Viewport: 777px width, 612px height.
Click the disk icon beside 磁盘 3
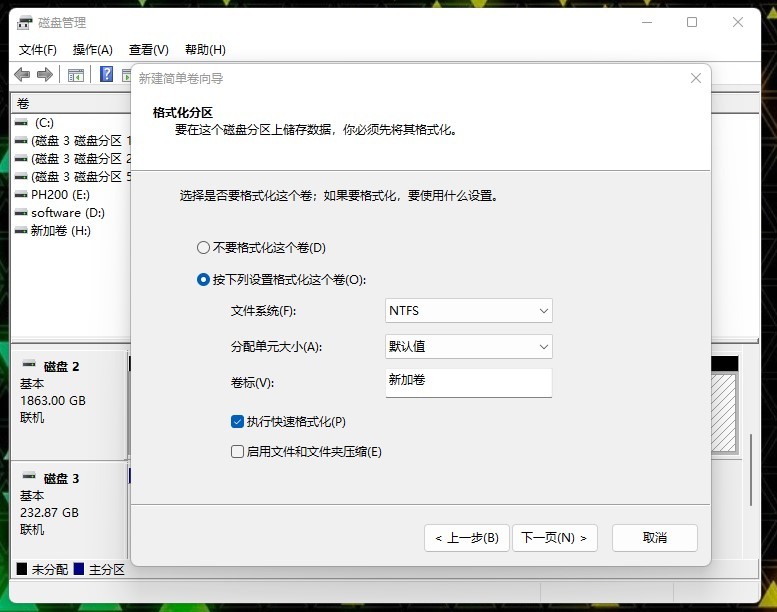pos(29,476)
